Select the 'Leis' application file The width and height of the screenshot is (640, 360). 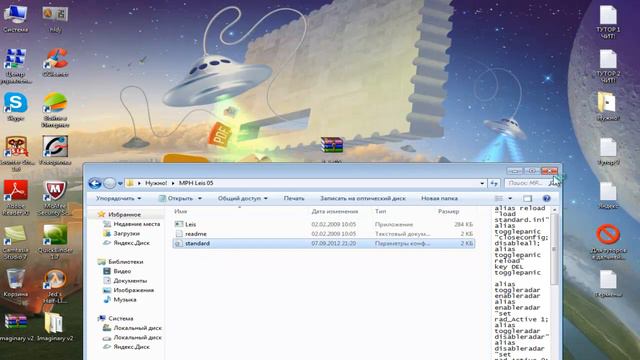323,224
